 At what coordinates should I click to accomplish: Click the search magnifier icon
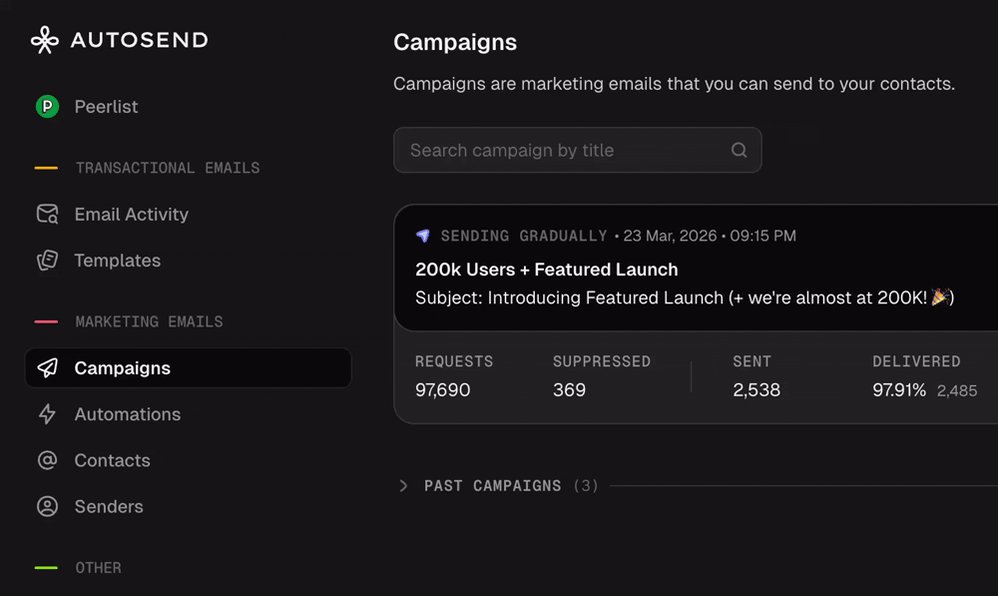point(739,150)
